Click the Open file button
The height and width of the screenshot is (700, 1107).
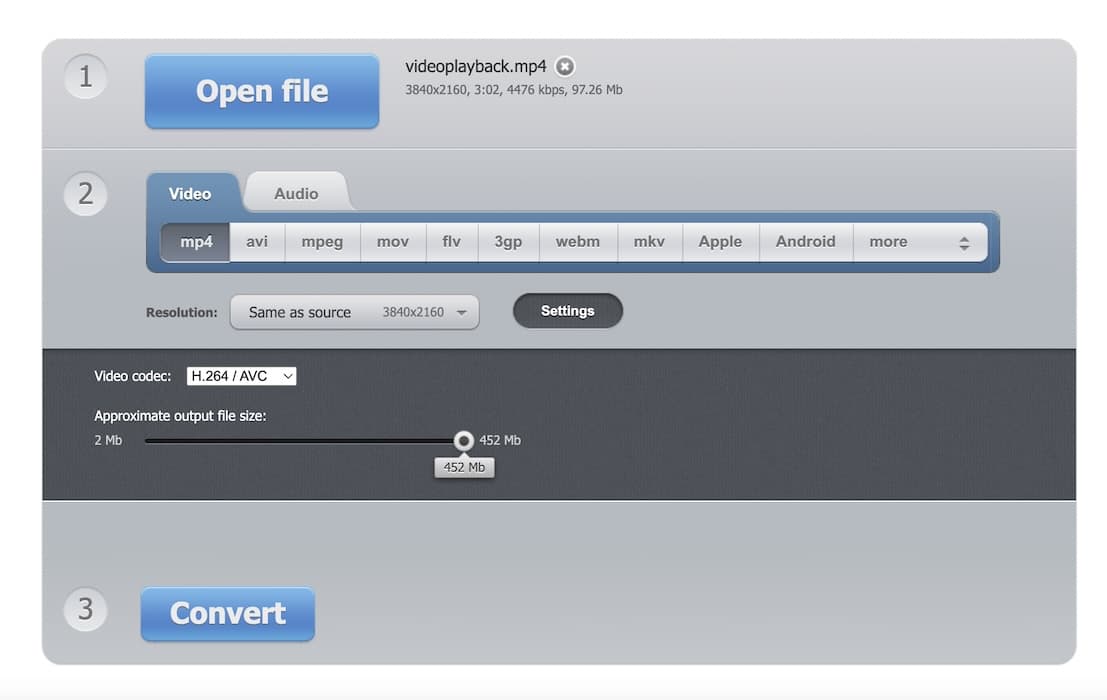point(262,91)
